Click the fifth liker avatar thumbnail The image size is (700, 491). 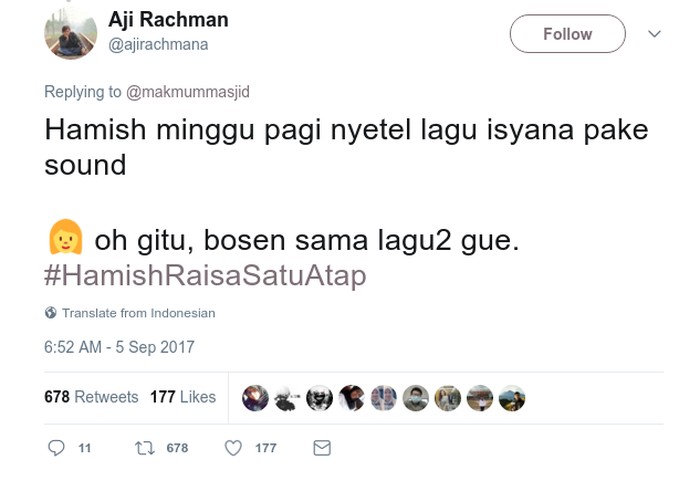pyautogui.click(x=384, y=397)
